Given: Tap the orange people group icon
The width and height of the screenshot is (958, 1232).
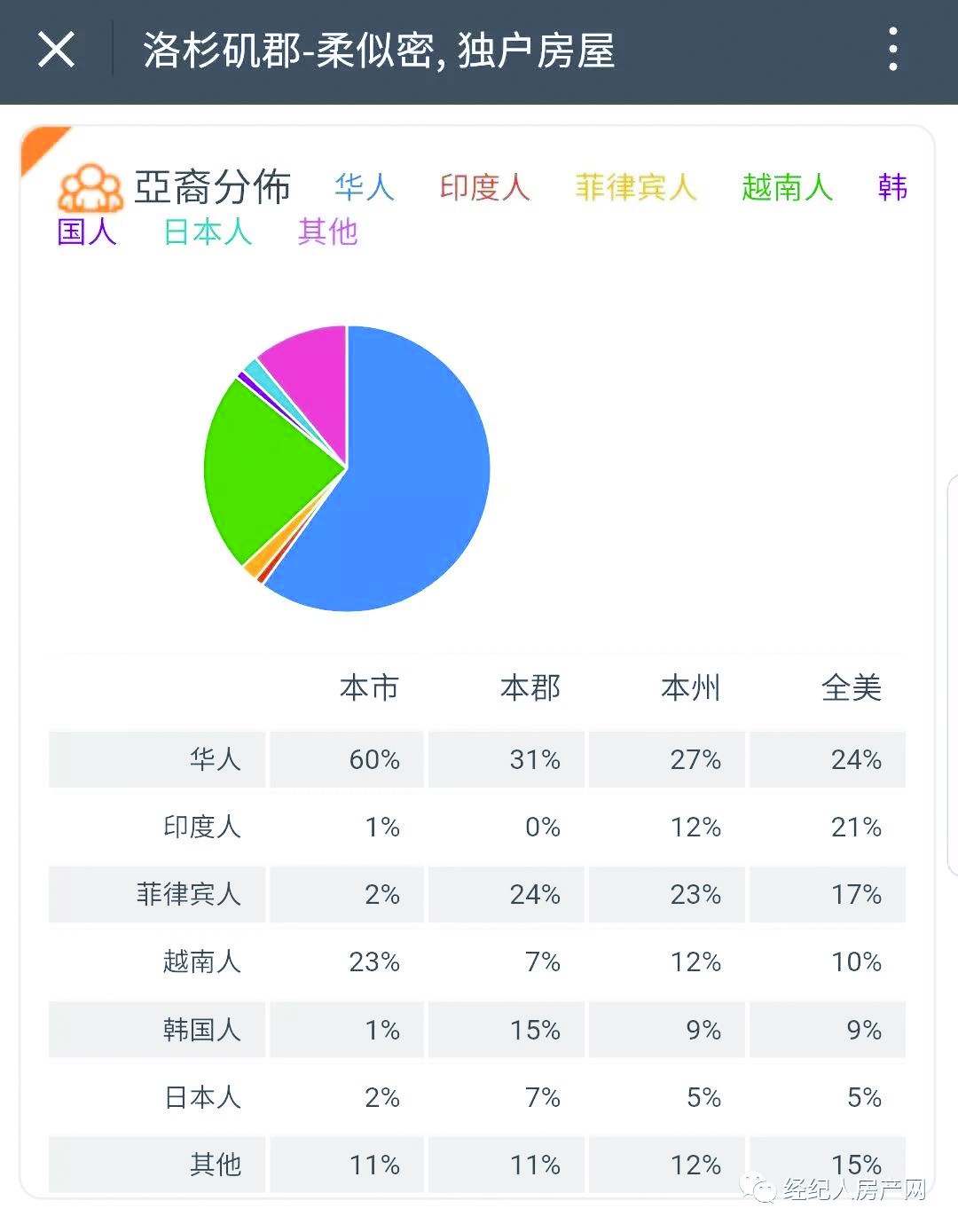Looking at the screenshot, I should [90, 188].
